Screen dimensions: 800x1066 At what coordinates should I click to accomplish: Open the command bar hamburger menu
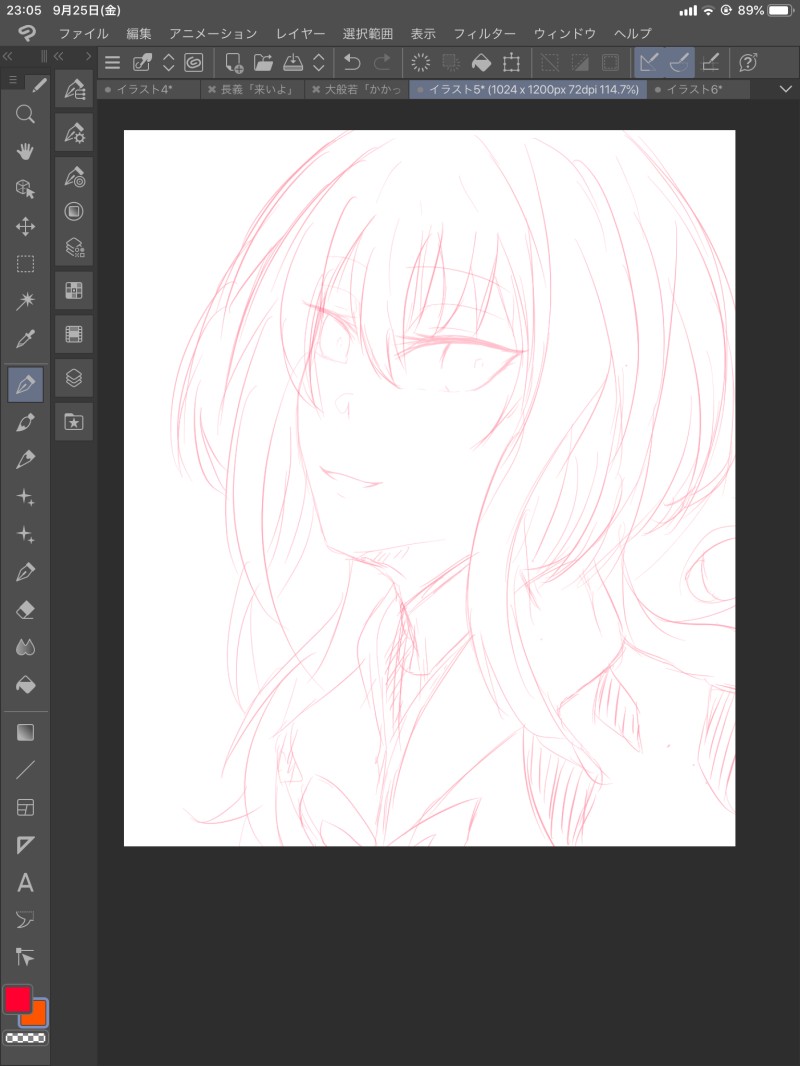(113, 63)
